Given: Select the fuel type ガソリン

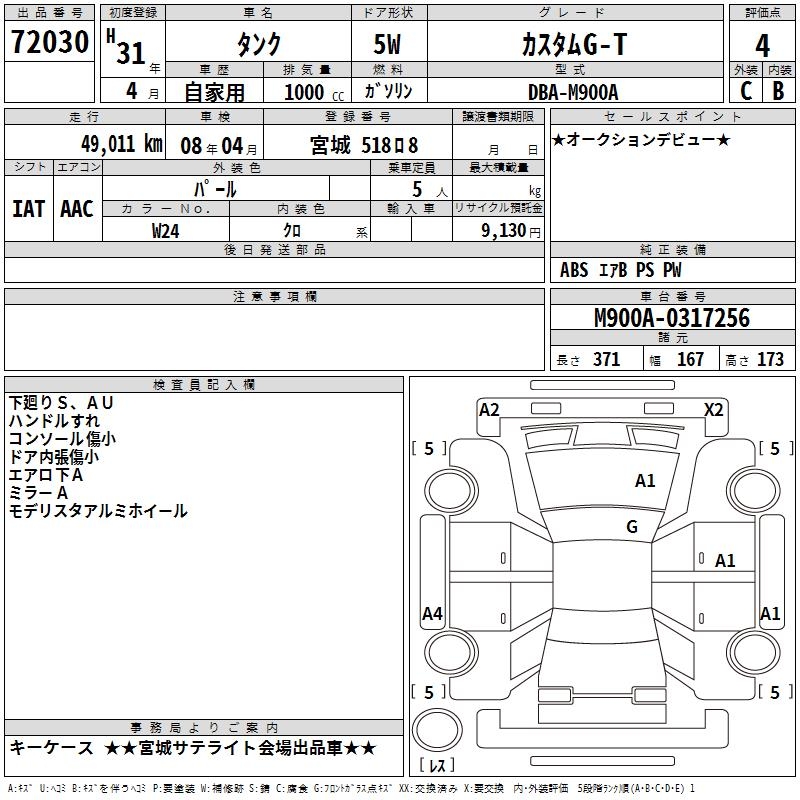Looking at the screenshot, I should (x=388, y=91).
